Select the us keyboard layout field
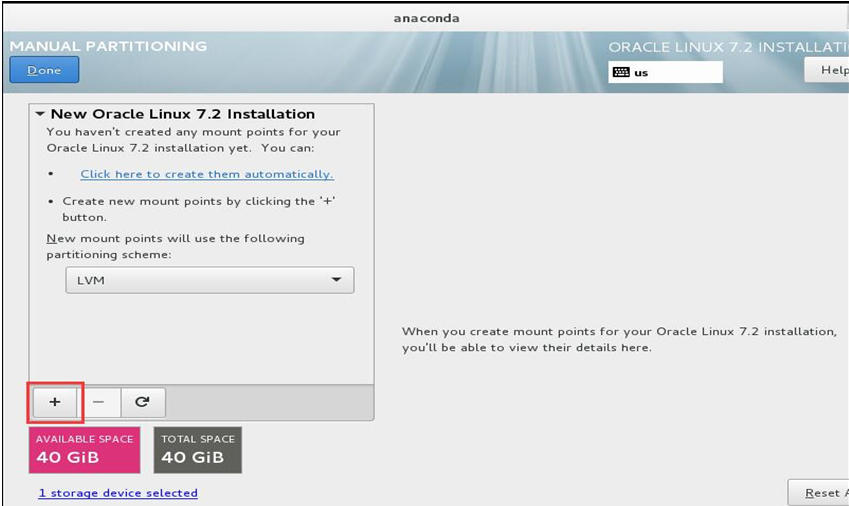The width and height of the screenshot is (849, 506). pos(665,73)
